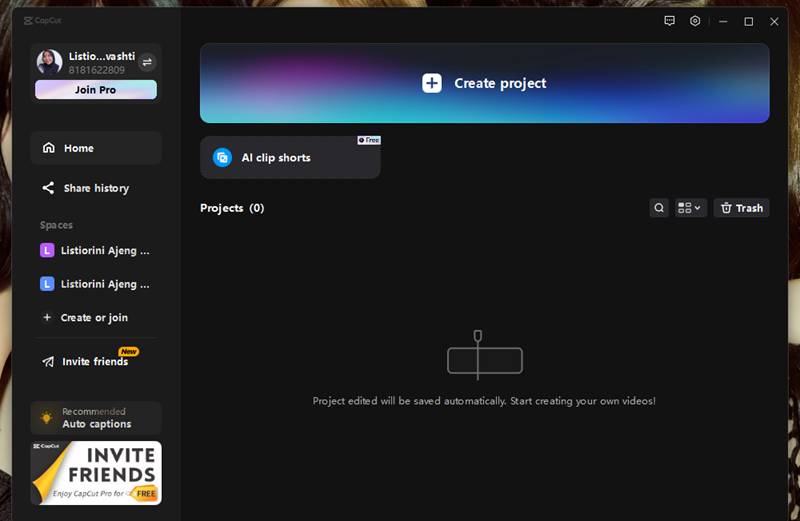Screen dimensions: 800x521
Task: Click the switch account arrows icon
Action: [147, 62]
